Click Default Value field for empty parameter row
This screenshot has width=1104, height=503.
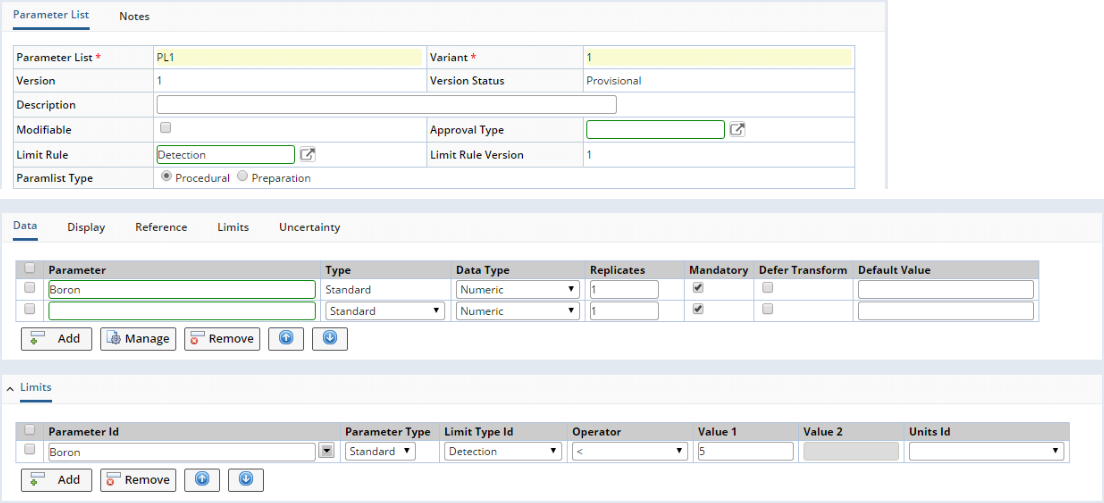coord(946,311)
